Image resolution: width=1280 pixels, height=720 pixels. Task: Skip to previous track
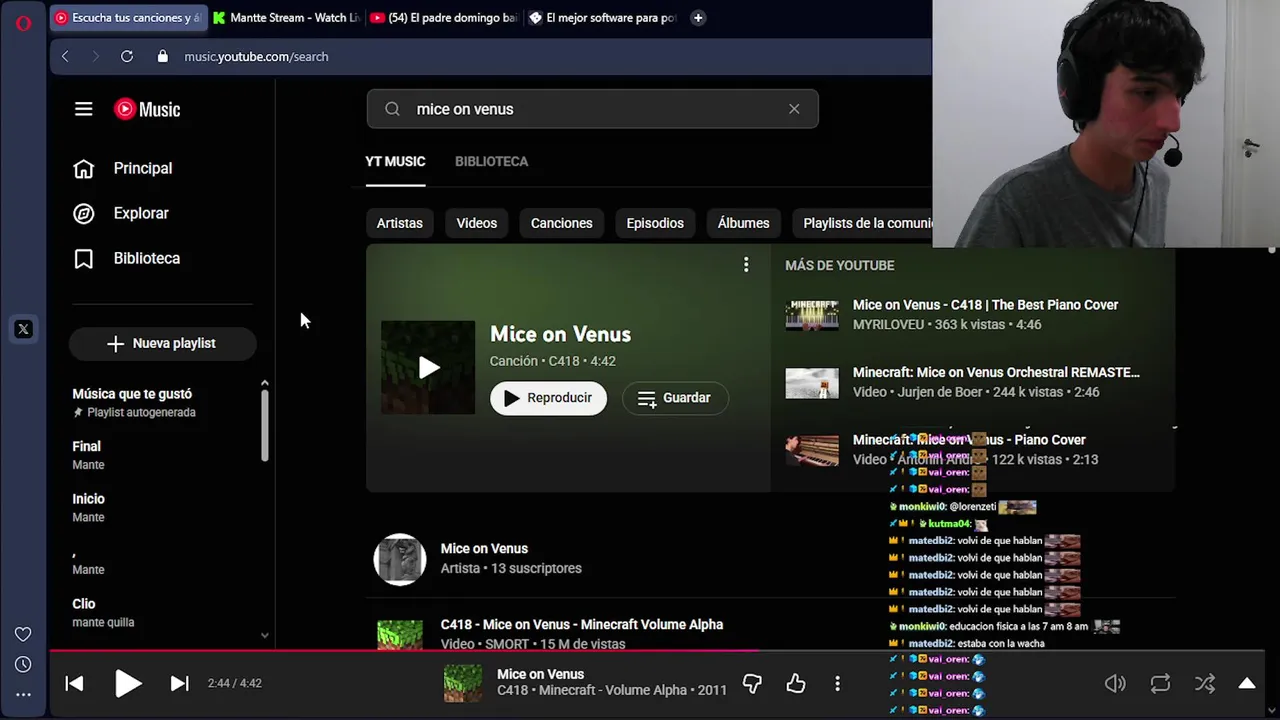(x=74, y=683)
